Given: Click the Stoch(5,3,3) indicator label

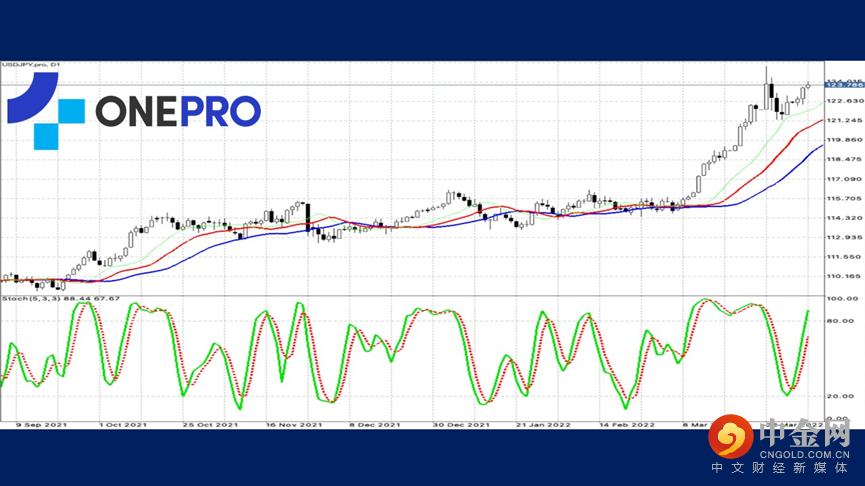Looking at the screenshot, I should [x=60, y=298].
